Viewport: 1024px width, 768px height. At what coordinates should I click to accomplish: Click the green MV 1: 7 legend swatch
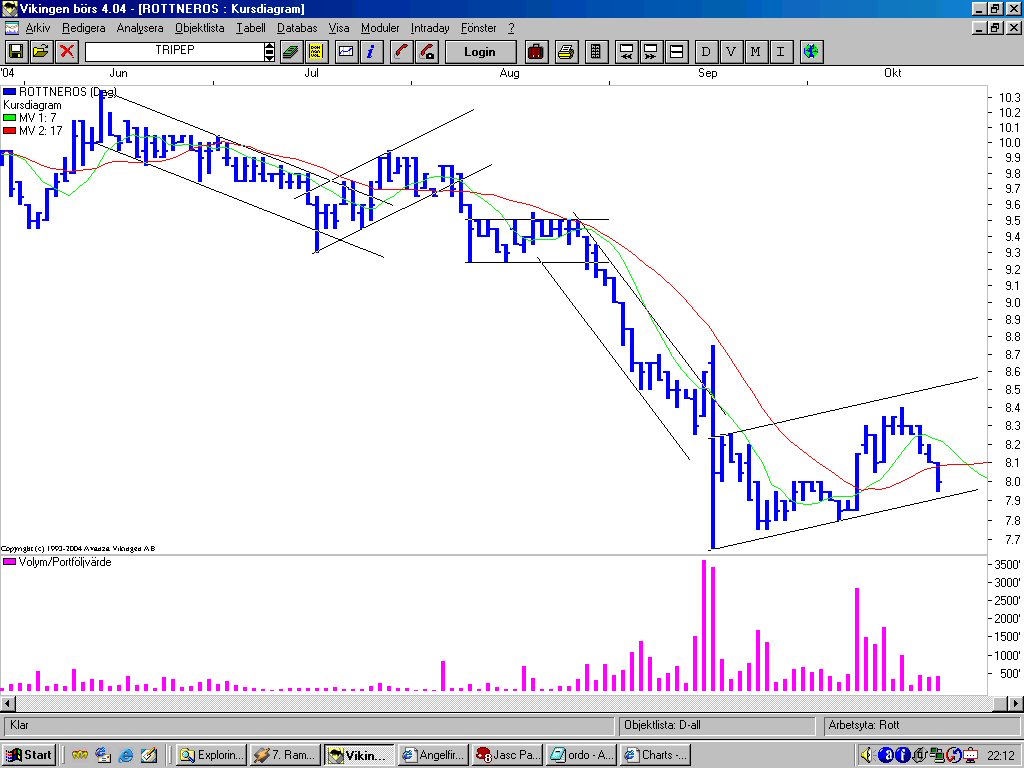[9, 118]
